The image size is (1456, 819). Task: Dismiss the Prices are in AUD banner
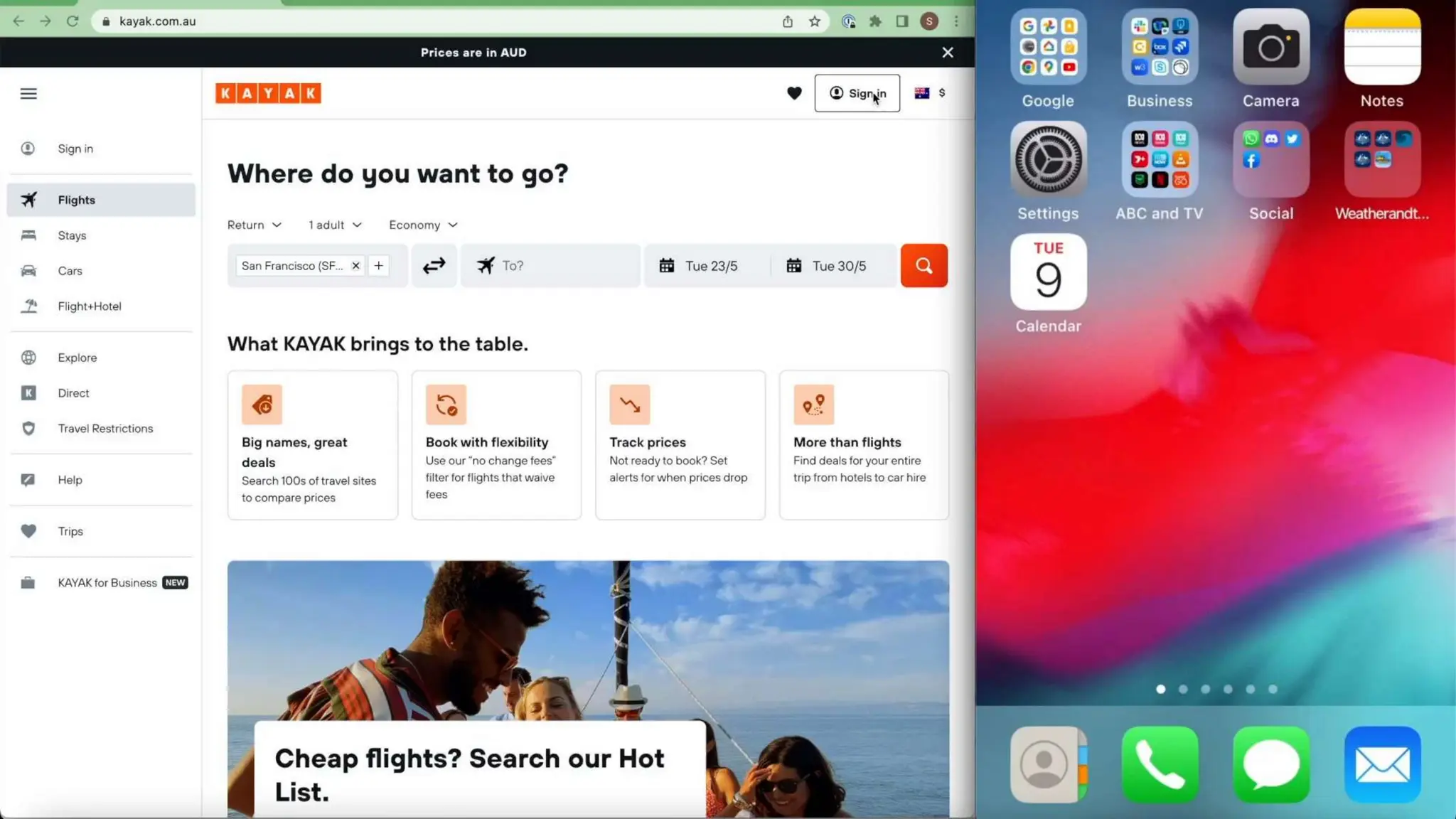tap(947, 53)
